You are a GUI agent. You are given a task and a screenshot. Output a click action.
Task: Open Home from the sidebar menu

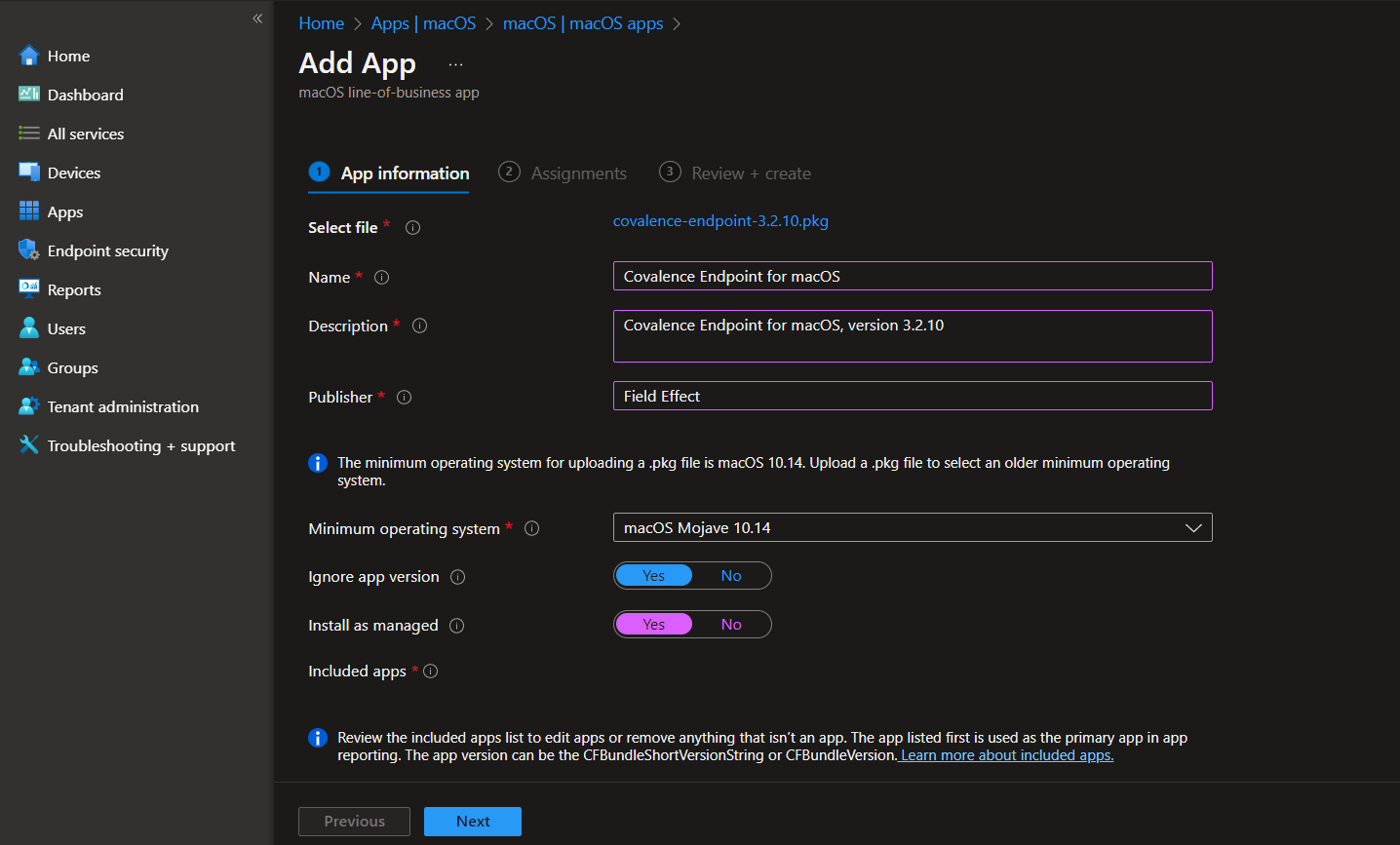68,56
